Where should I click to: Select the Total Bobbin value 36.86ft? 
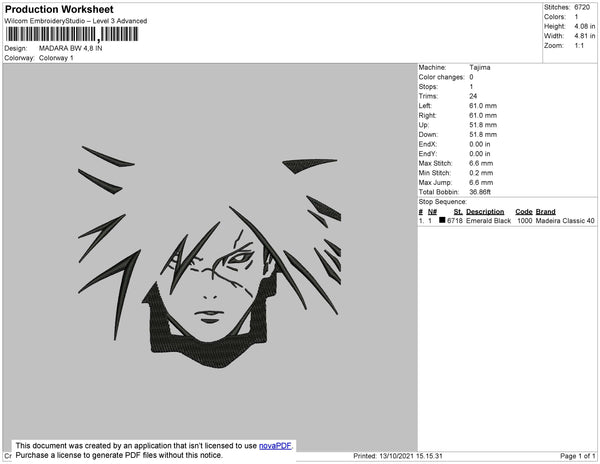(480, 192)
